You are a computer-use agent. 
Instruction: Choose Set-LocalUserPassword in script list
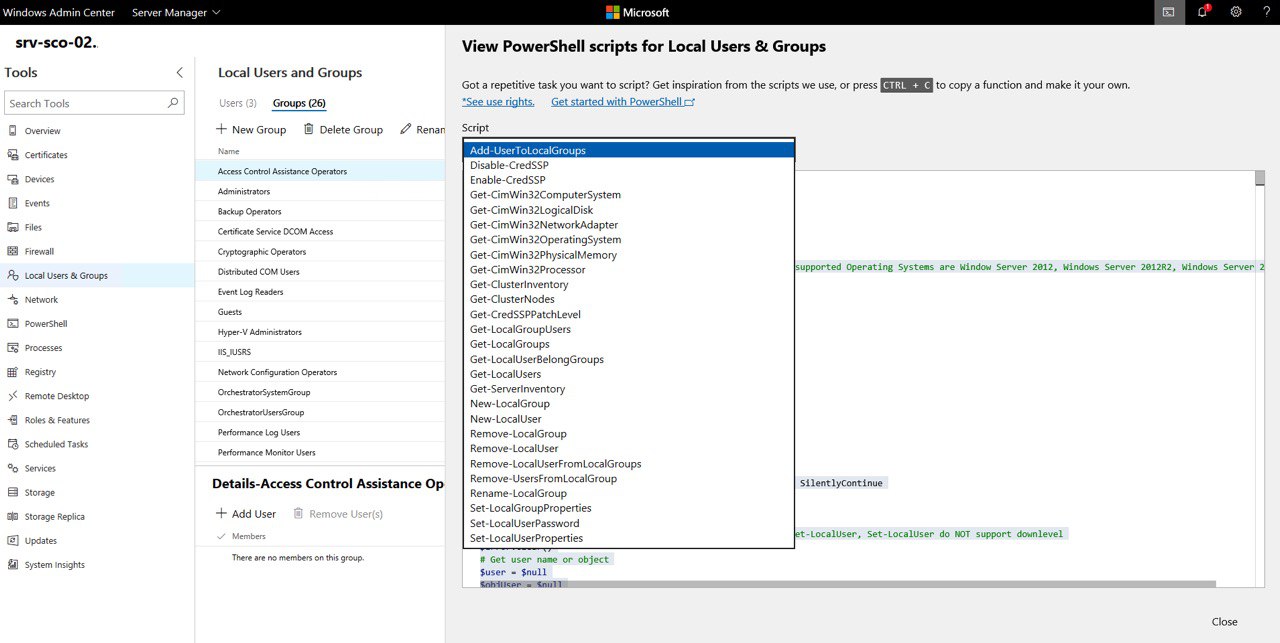tap(629, 523)
